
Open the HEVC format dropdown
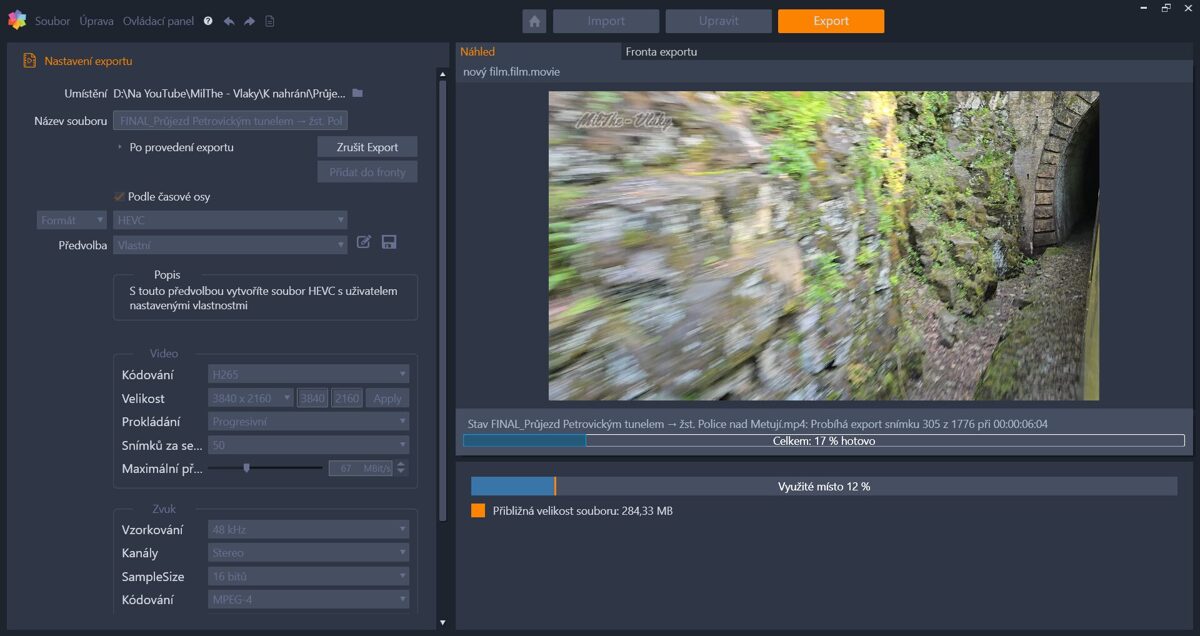point(230,220)
